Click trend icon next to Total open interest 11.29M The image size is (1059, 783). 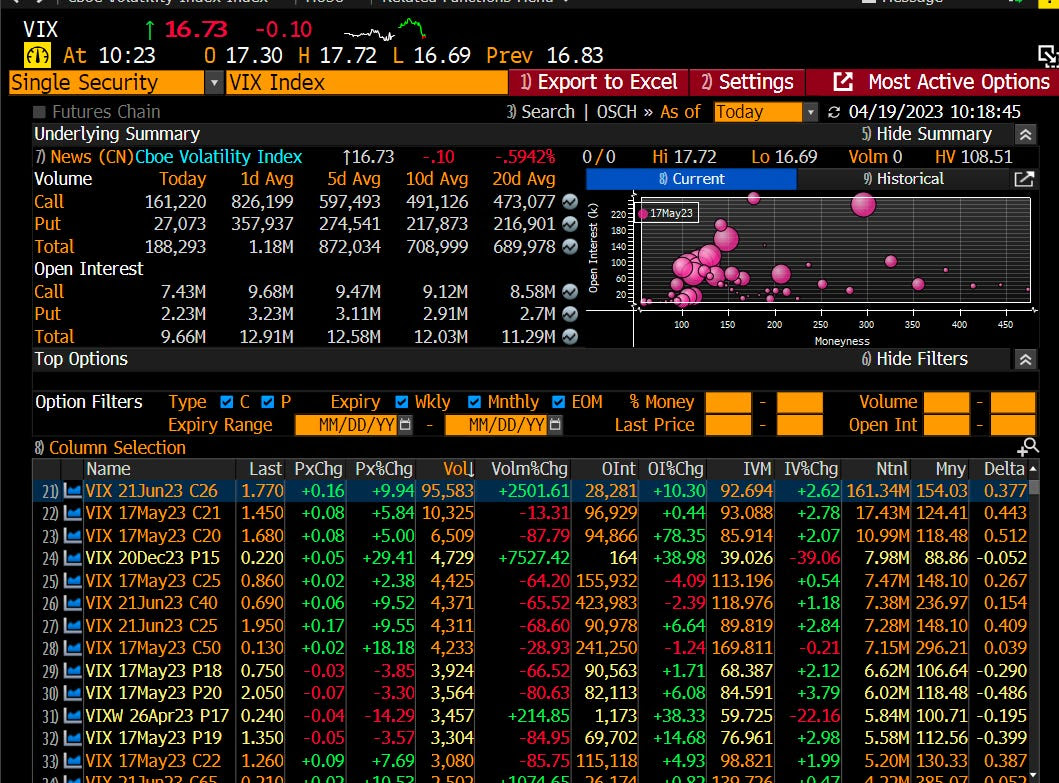tap(570, 336)
